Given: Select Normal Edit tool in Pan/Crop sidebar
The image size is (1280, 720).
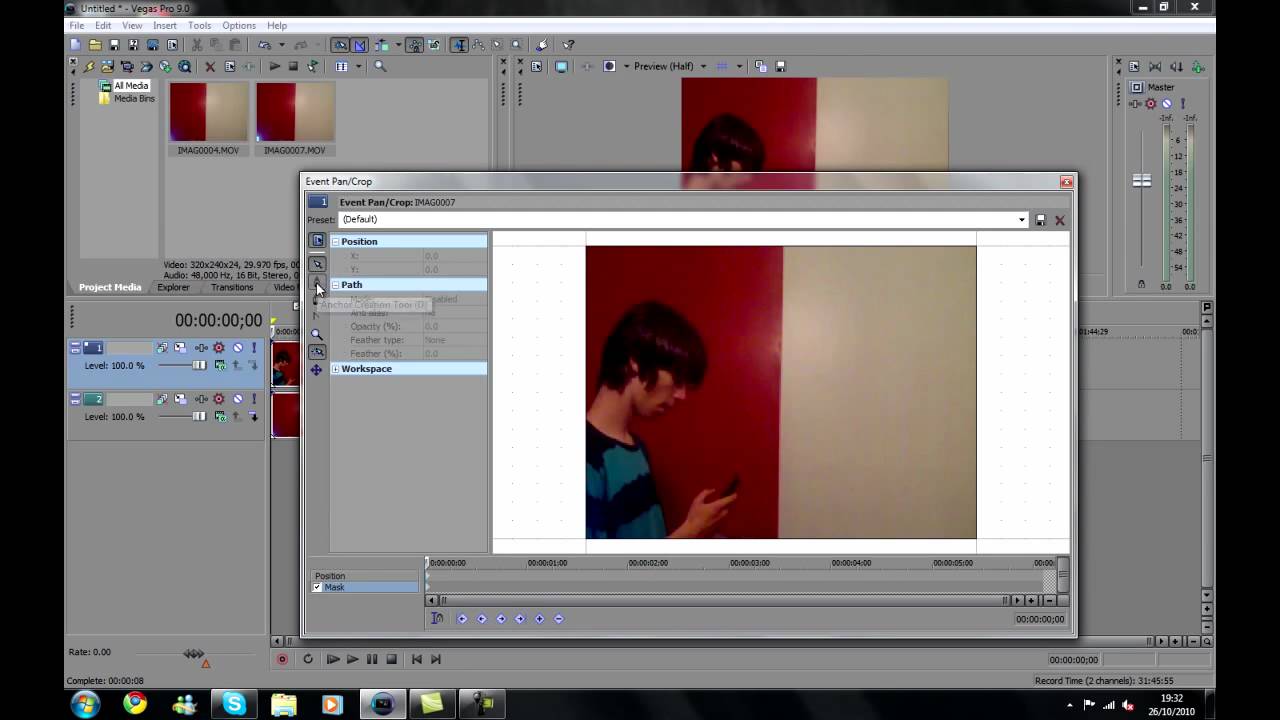Looking at the screenshot, I should click(x=317, y=265).
